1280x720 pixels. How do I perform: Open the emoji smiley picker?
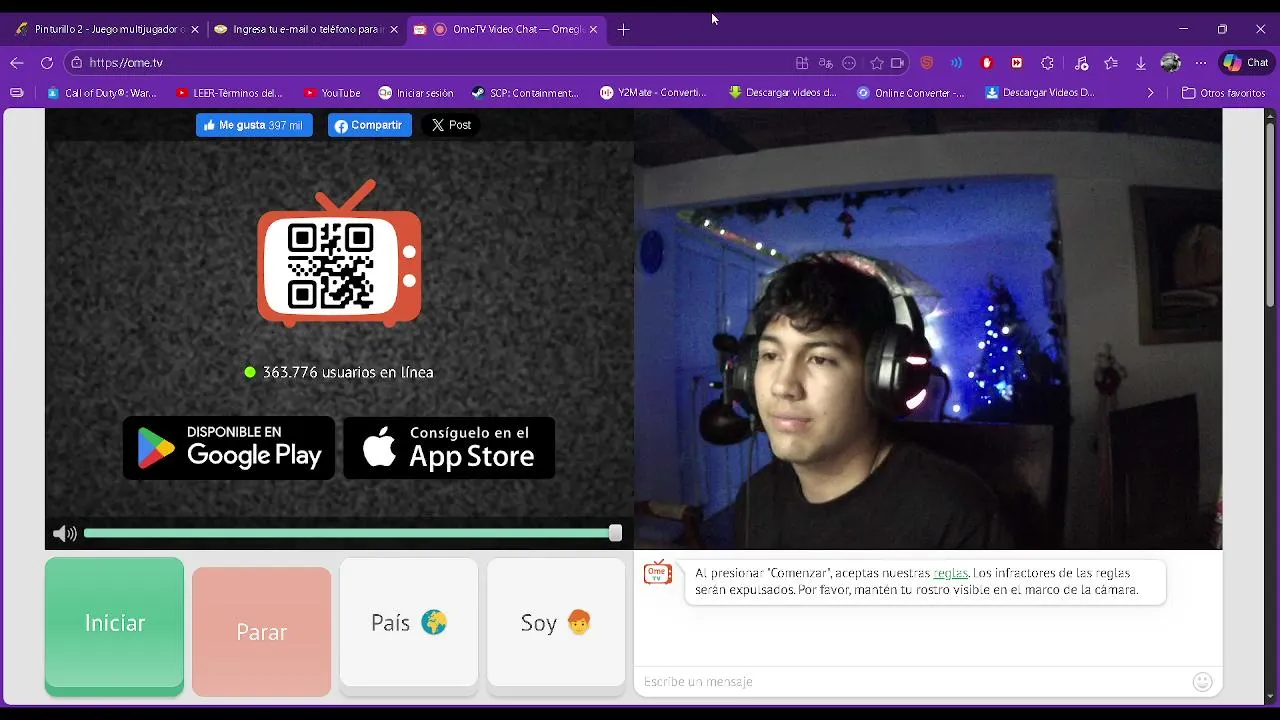coord(1202,682)
